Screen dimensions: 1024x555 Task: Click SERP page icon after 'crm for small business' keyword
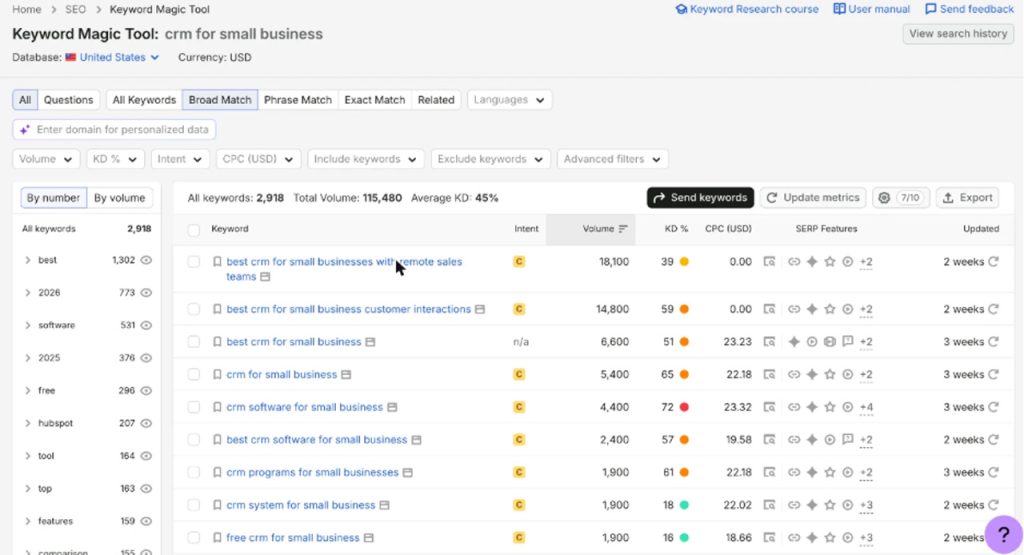click(x=346, y=374)
